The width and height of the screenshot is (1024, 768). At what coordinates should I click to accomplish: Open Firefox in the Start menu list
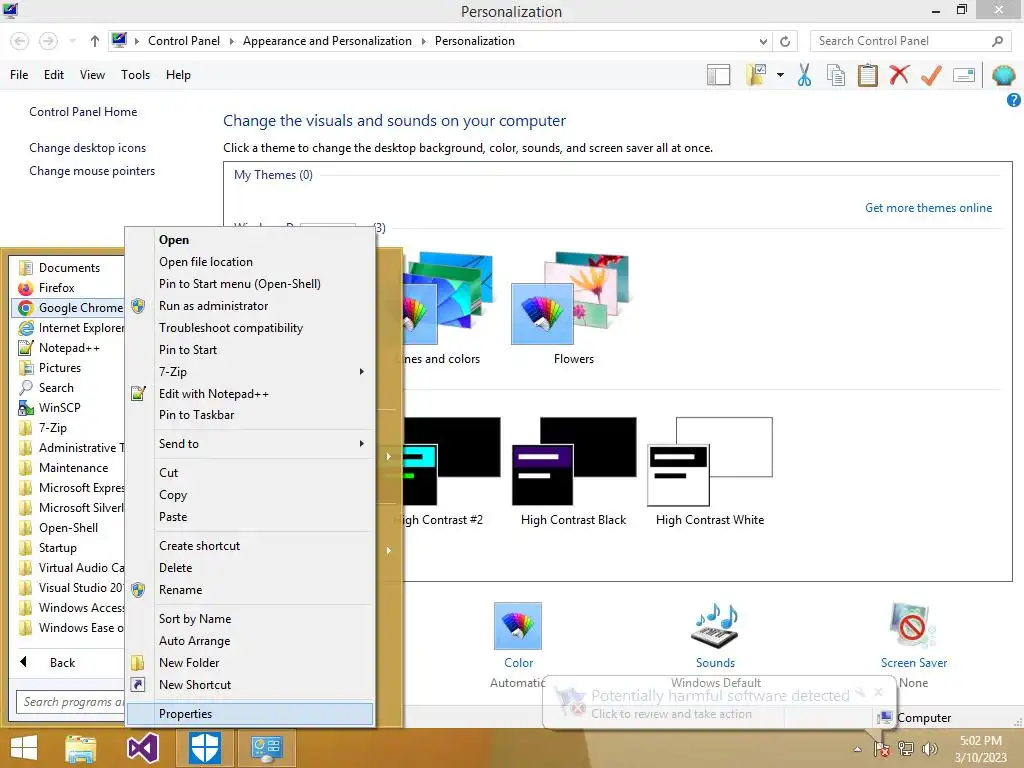coord(56,288)
